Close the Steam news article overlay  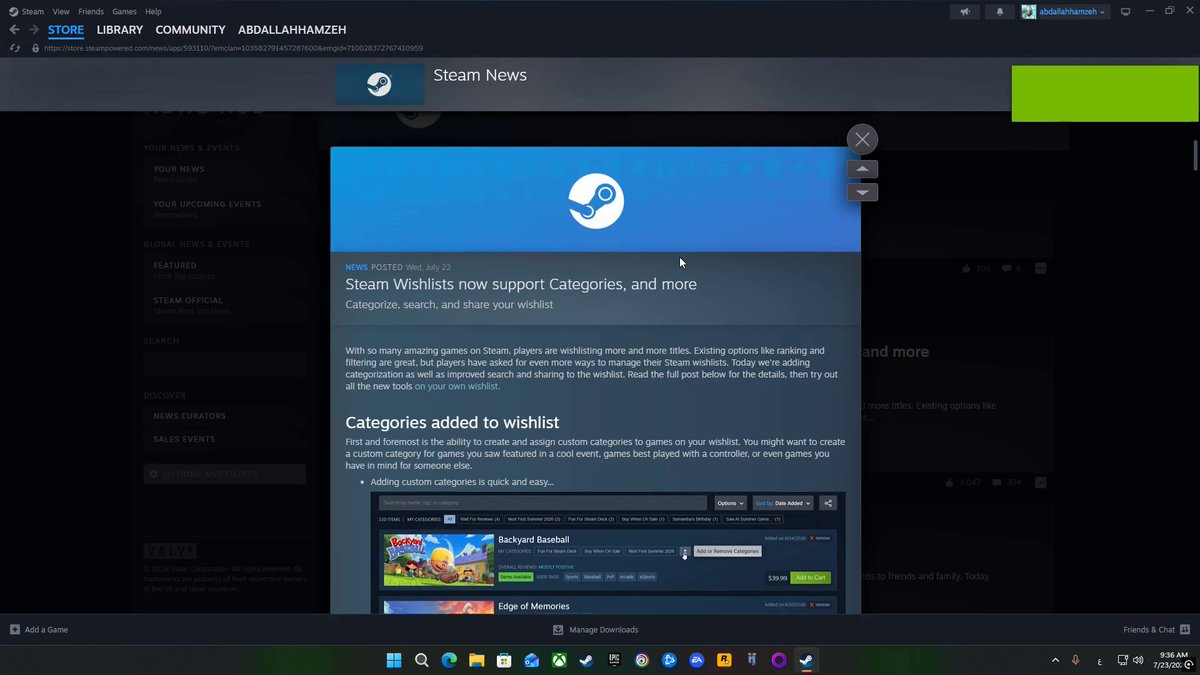pos(862,139)
